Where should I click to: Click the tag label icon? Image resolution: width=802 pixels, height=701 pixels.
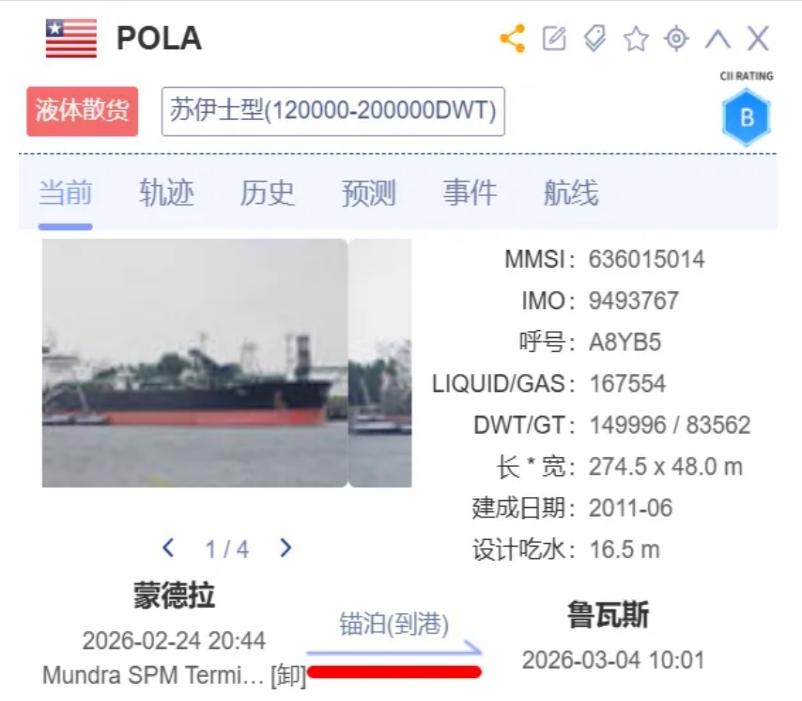(595, 38)
